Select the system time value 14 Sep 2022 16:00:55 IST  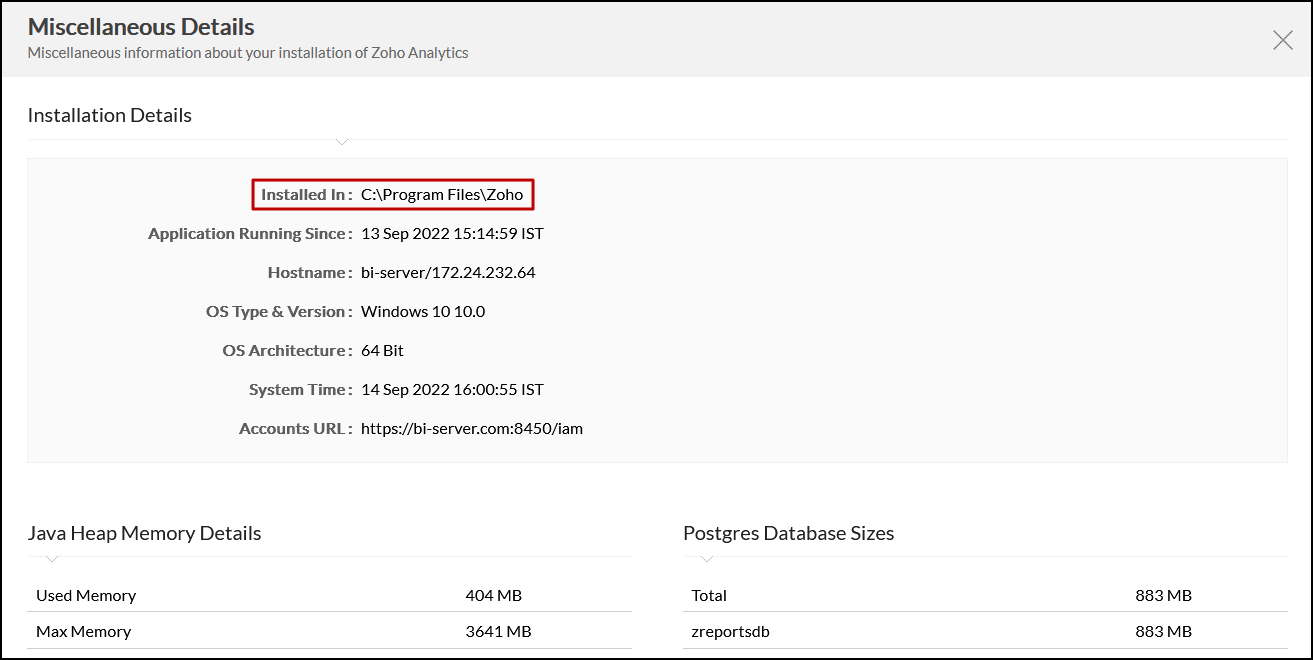pos(452,389)
